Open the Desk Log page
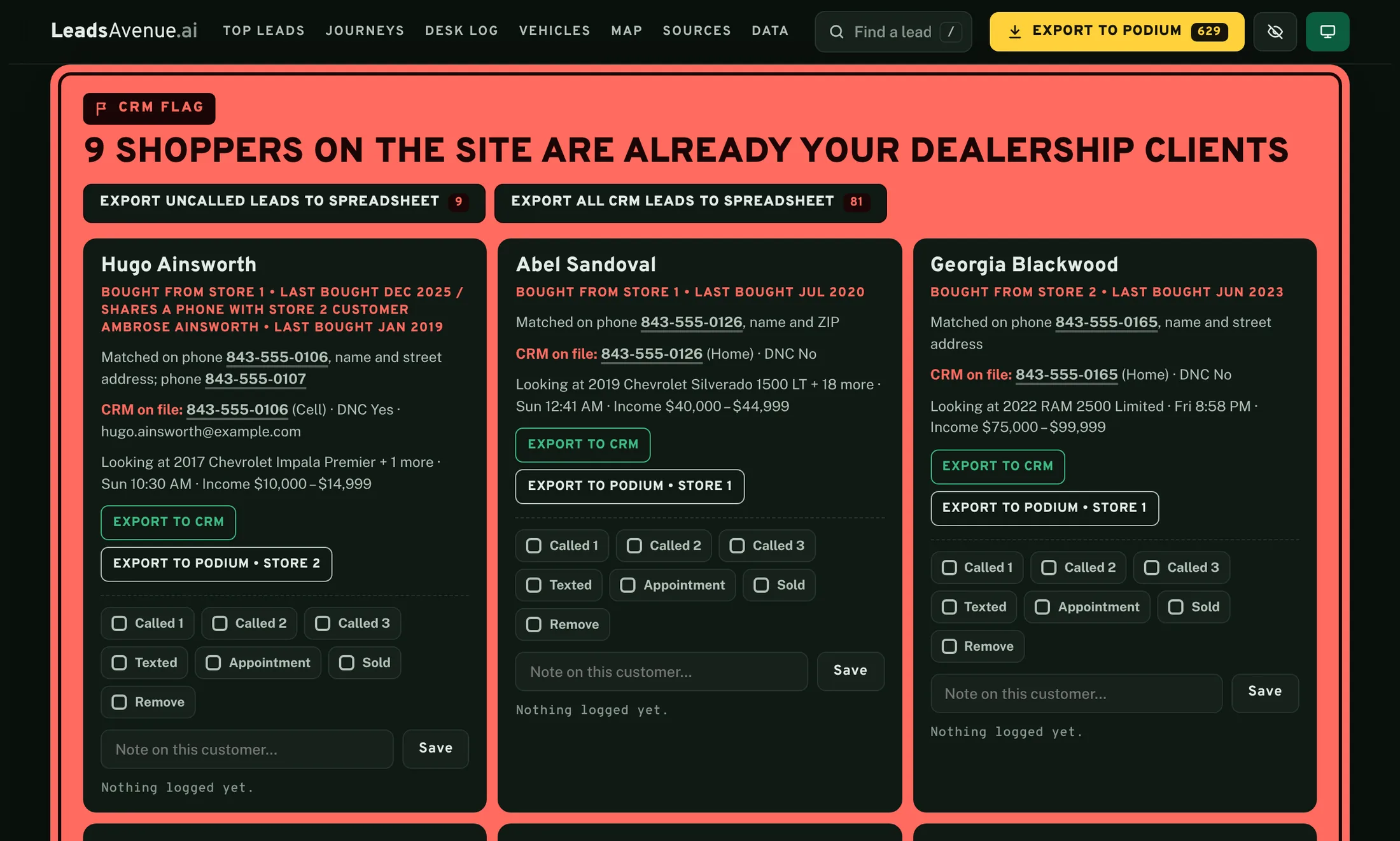Screen dimensions: 1400x841 (x=461, y=31)
